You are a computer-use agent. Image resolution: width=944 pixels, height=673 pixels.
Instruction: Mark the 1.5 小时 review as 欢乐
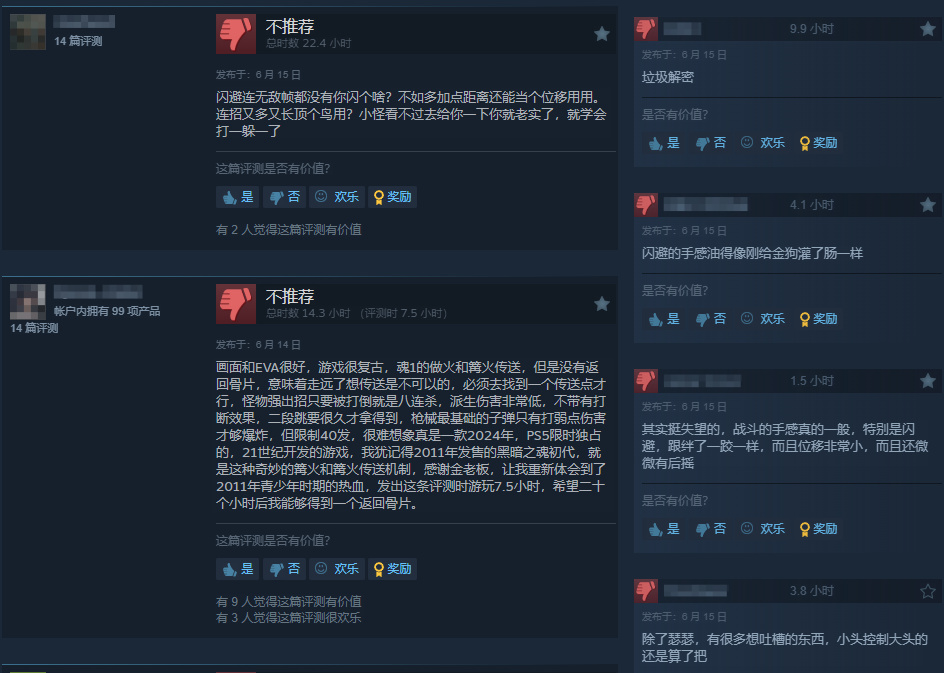[x=762, y=529]
